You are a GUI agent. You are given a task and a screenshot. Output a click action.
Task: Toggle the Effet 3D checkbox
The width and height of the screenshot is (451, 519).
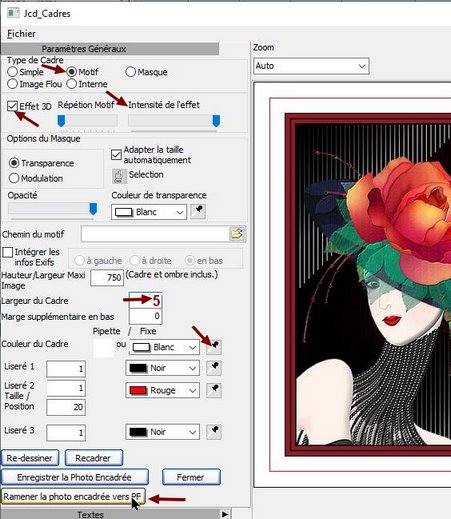click(x=12, y=106)
